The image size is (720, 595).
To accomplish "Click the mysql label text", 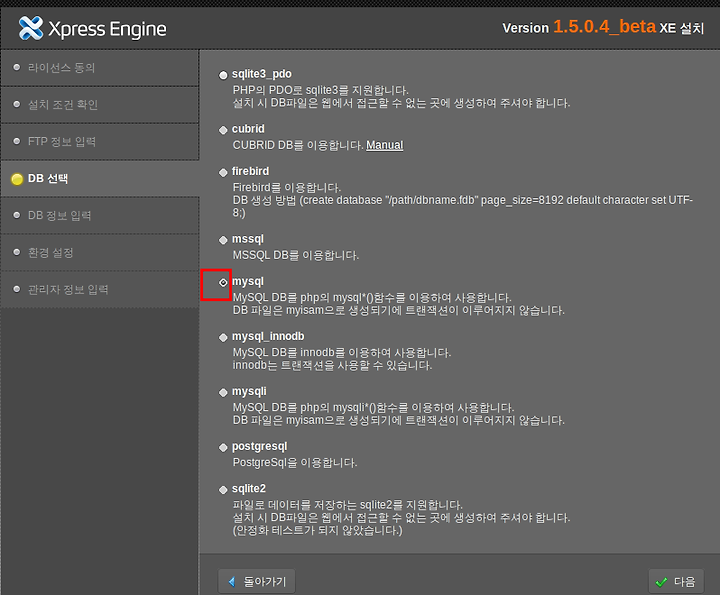I will [248, 281].
